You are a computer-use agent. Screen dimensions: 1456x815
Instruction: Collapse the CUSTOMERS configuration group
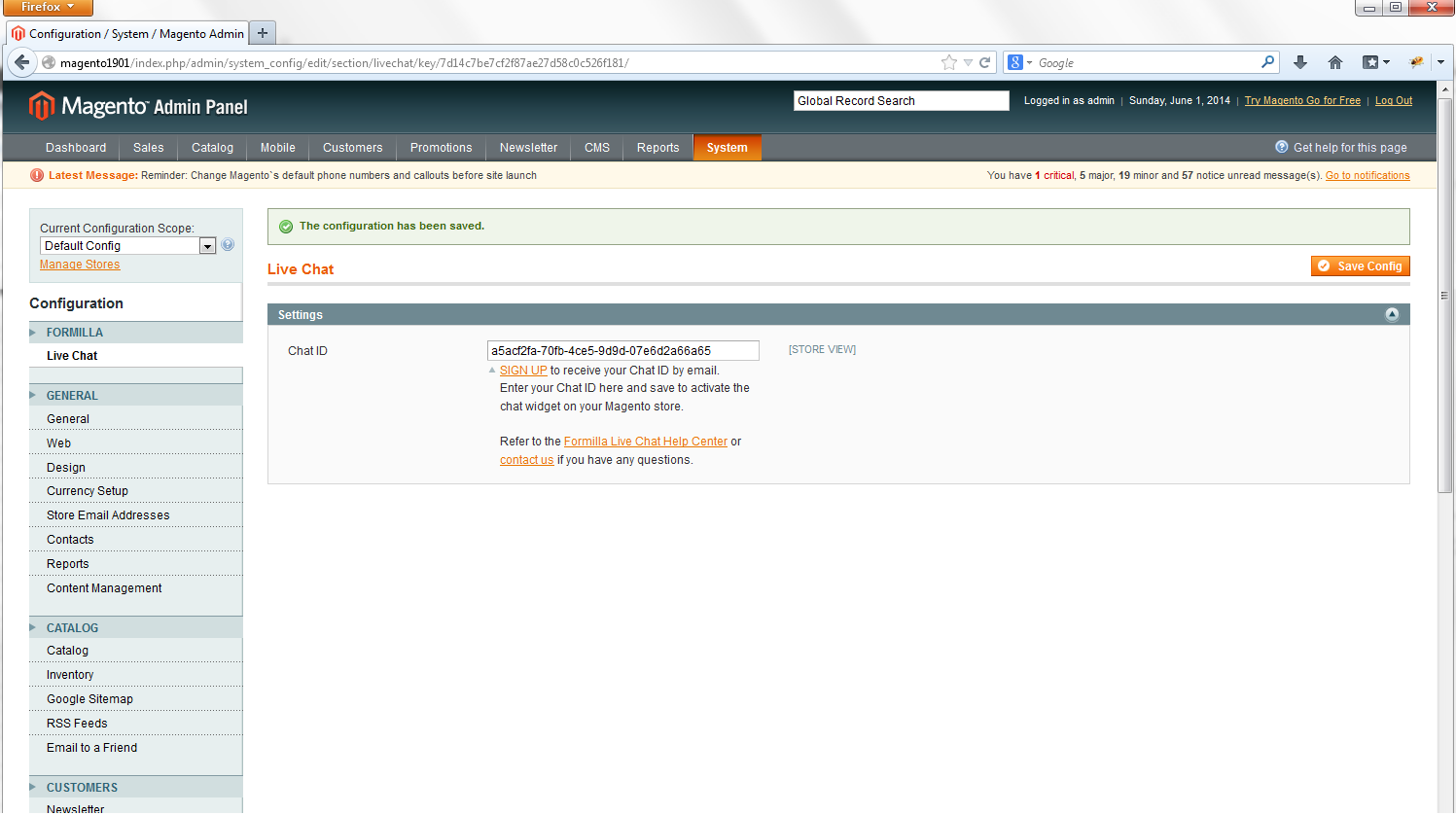coord(136,788)
